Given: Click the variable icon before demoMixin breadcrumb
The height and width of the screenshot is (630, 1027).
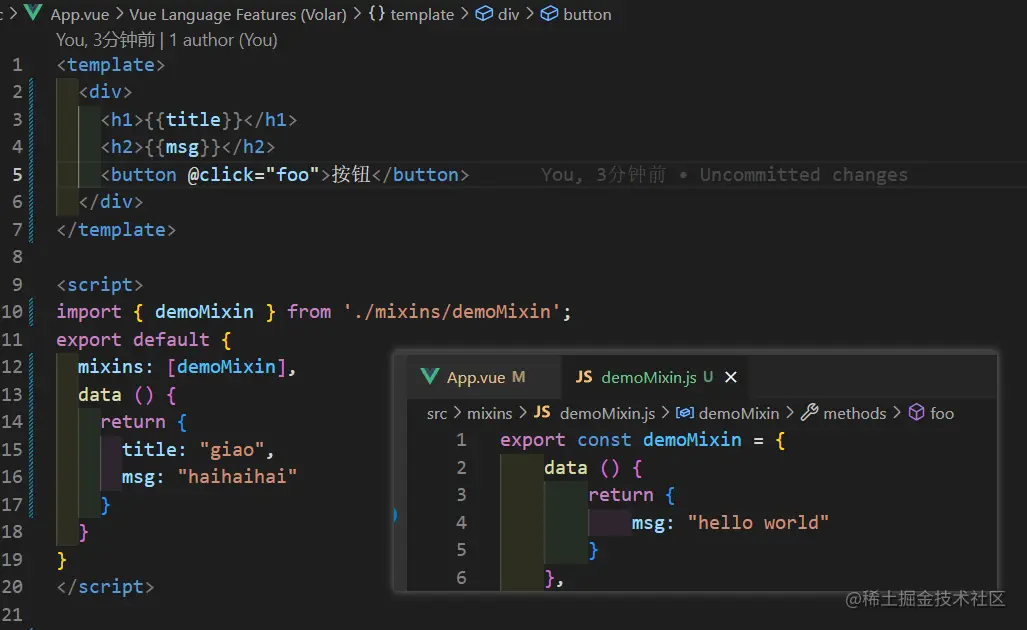Looking at the screenshot, I should [684, 413].
